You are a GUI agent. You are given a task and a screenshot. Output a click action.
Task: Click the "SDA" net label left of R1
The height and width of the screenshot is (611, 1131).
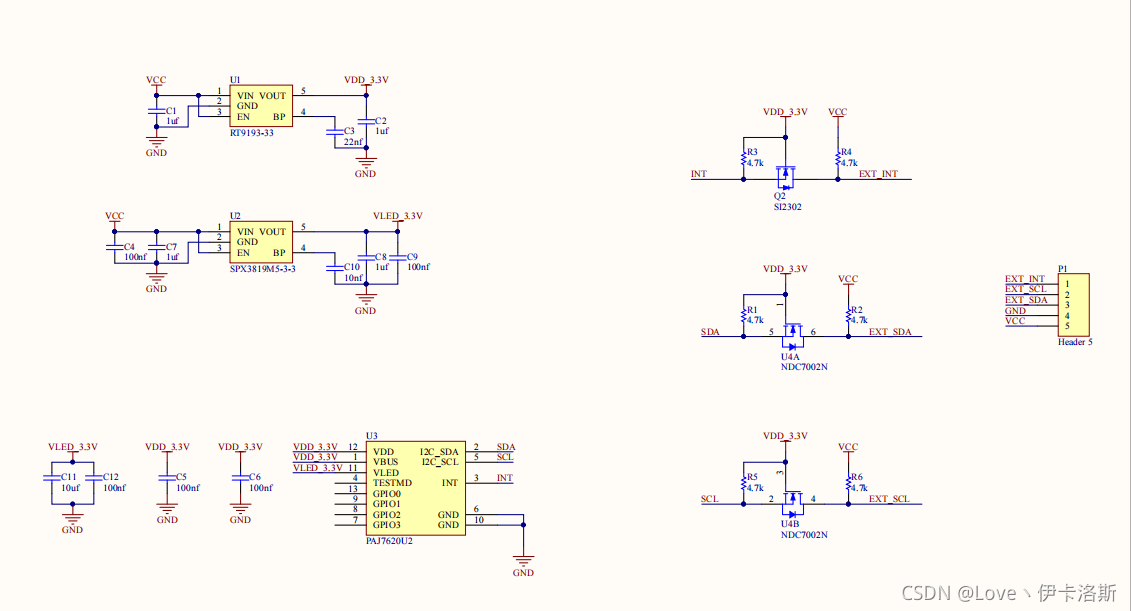710,332
